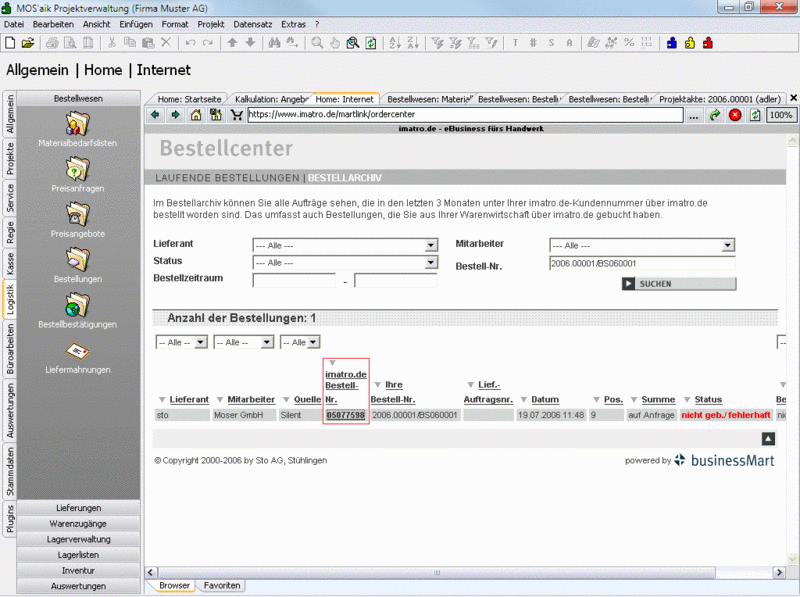Viewport: 800px width, 597px height.
Task: Click the shopping cart browser icon
Action: click(x=236, y=115)
